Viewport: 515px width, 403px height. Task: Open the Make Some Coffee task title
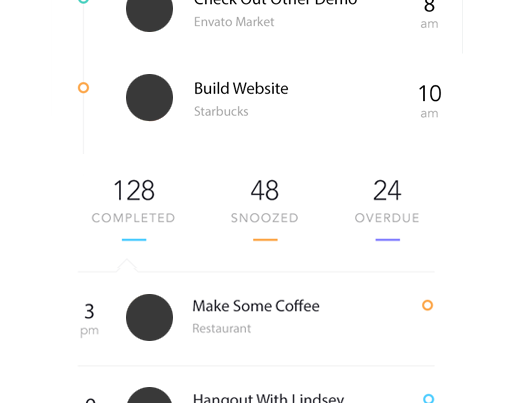pos(256,306)
